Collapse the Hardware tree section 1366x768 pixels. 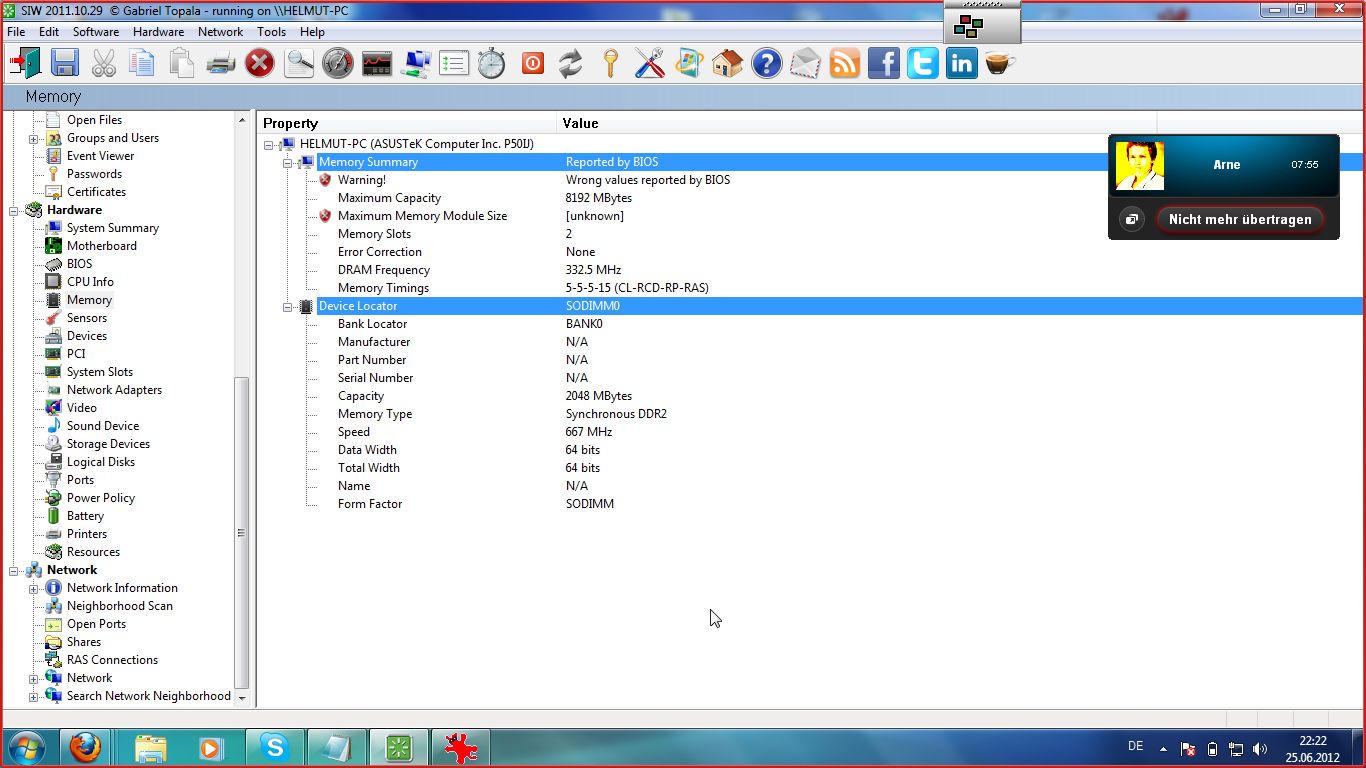click(x=15, y=211)
